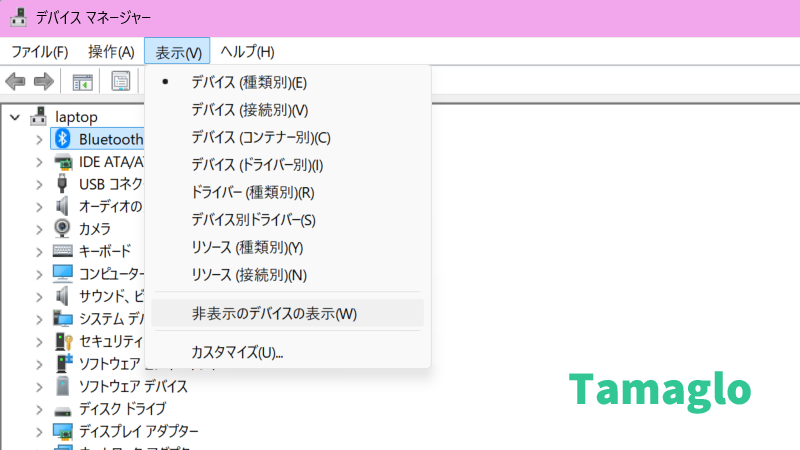This screenshot has height=450, width=800.
Task: Click the オーディオ speaker icon
Action: [x=62, y=206]
